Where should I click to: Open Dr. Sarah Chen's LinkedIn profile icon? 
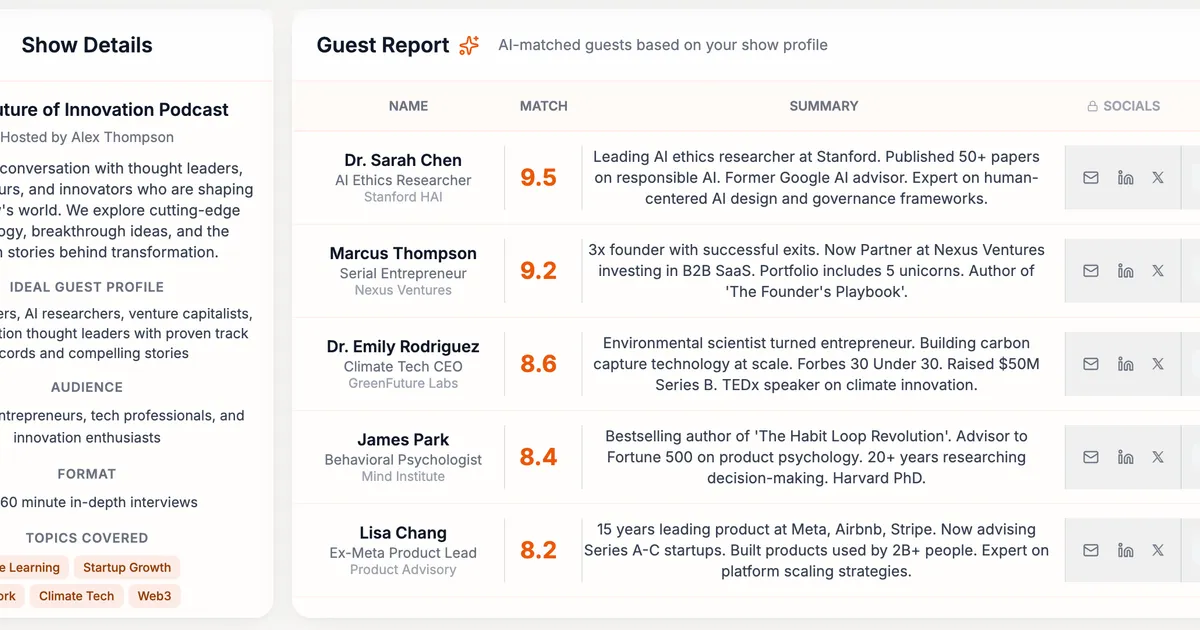tap(1125, 178)
